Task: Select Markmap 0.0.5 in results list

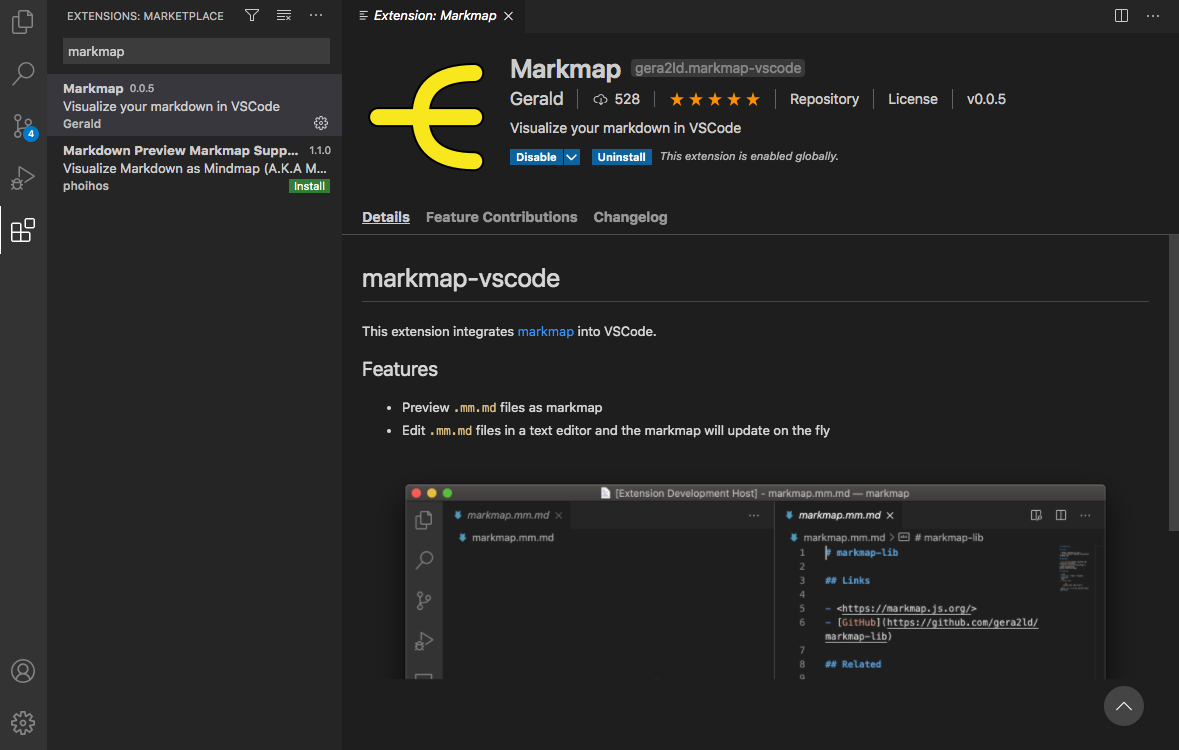Action: 194,105
